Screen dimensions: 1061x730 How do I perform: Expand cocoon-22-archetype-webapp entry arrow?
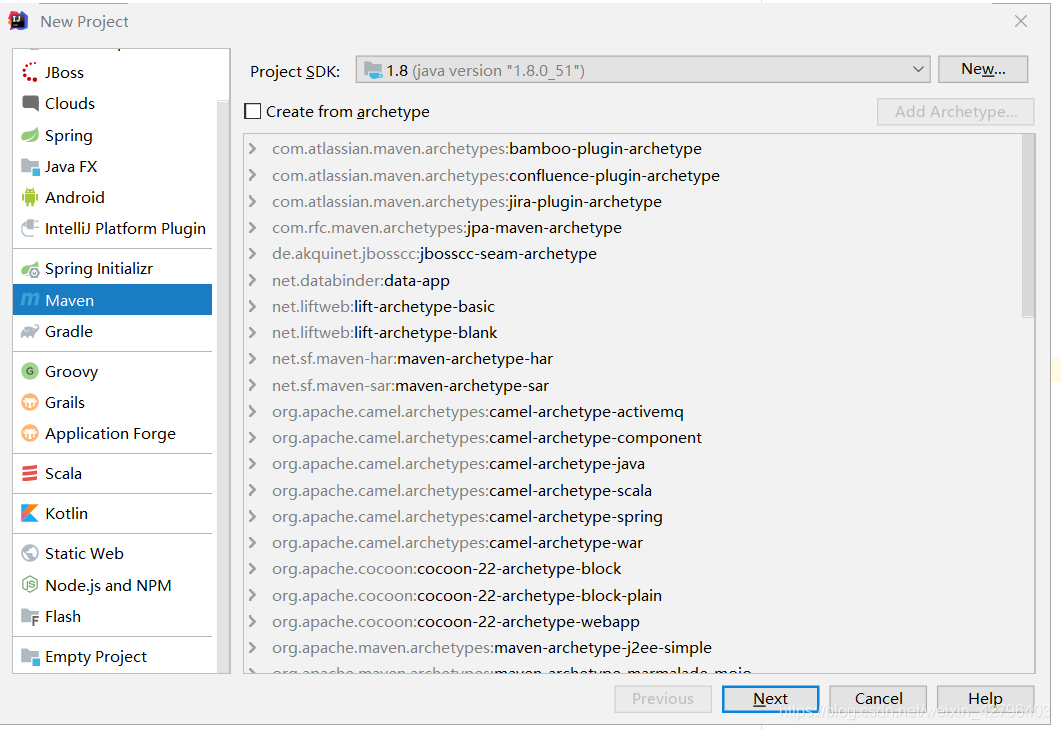252,621
